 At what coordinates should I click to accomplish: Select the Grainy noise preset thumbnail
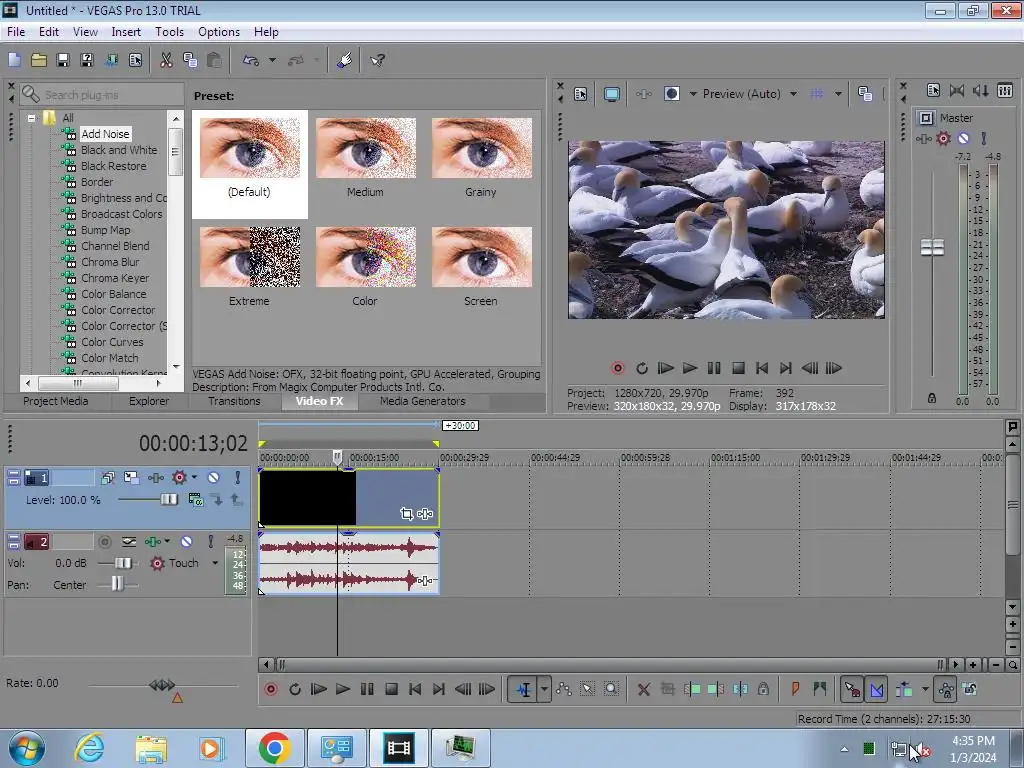(481, 148)
